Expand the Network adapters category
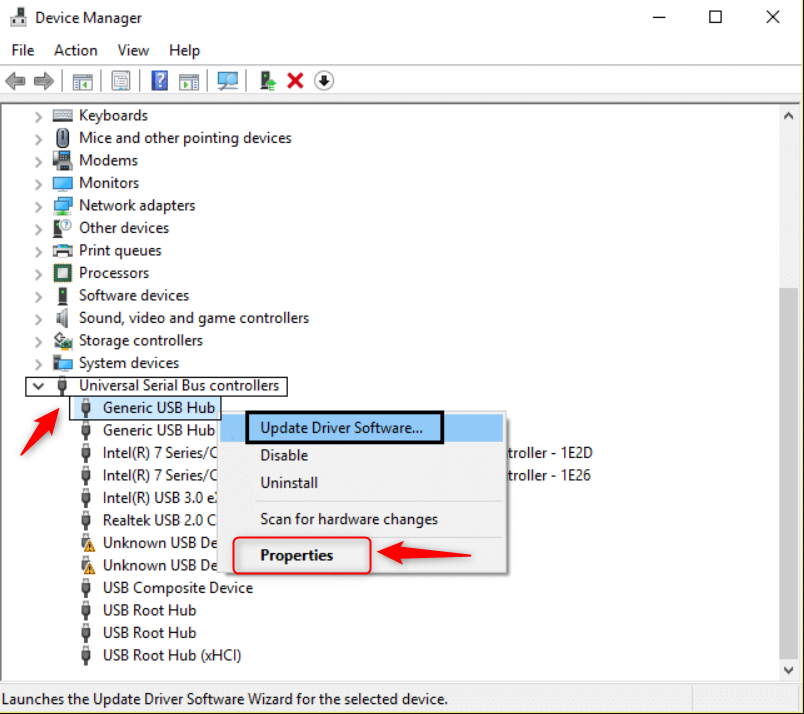The width and height of the screenshot is (804, 714). coord(39,206)
